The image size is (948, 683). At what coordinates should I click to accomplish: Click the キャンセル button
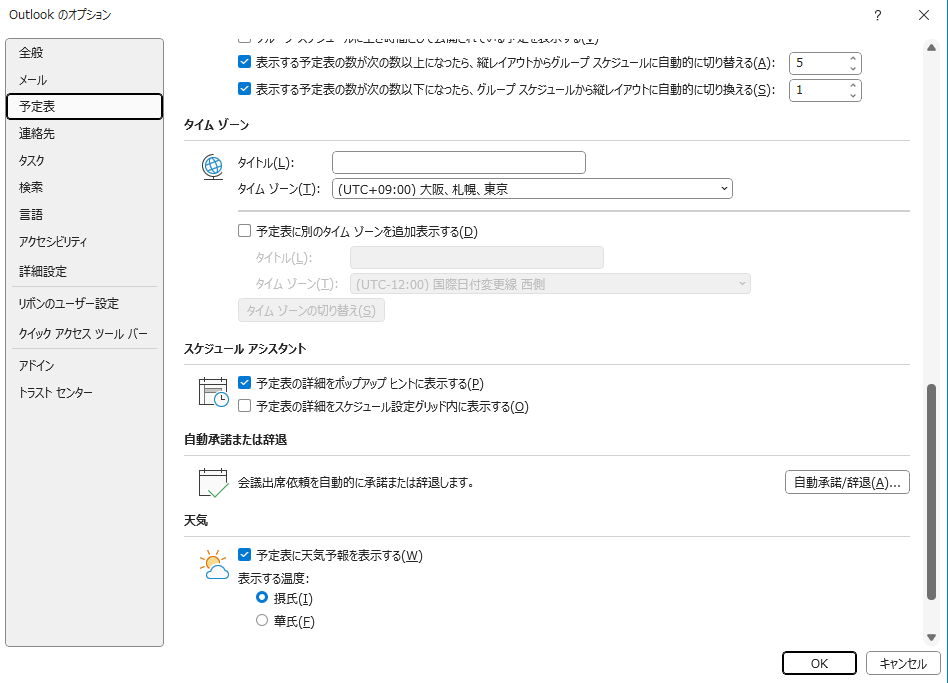903,663
